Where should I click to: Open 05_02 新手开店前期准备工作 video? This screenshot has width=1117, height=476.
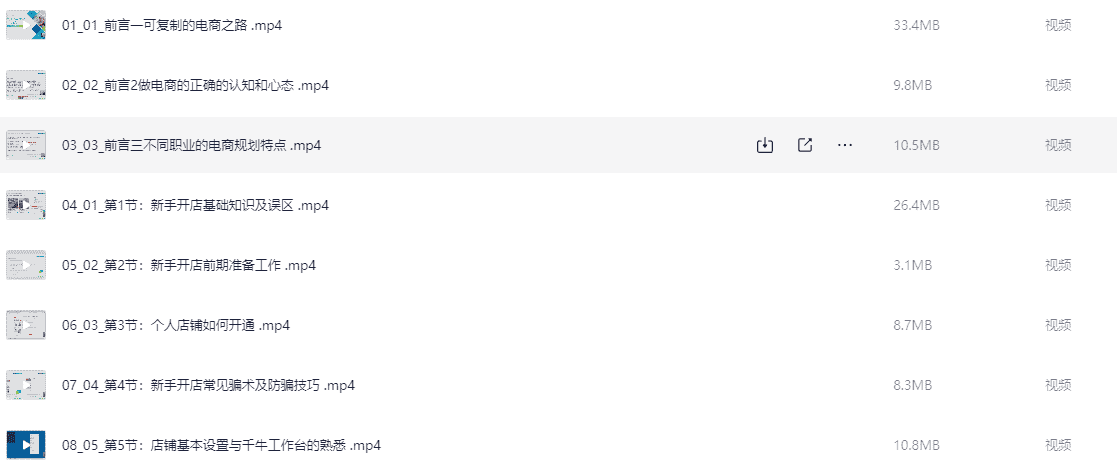189,265
